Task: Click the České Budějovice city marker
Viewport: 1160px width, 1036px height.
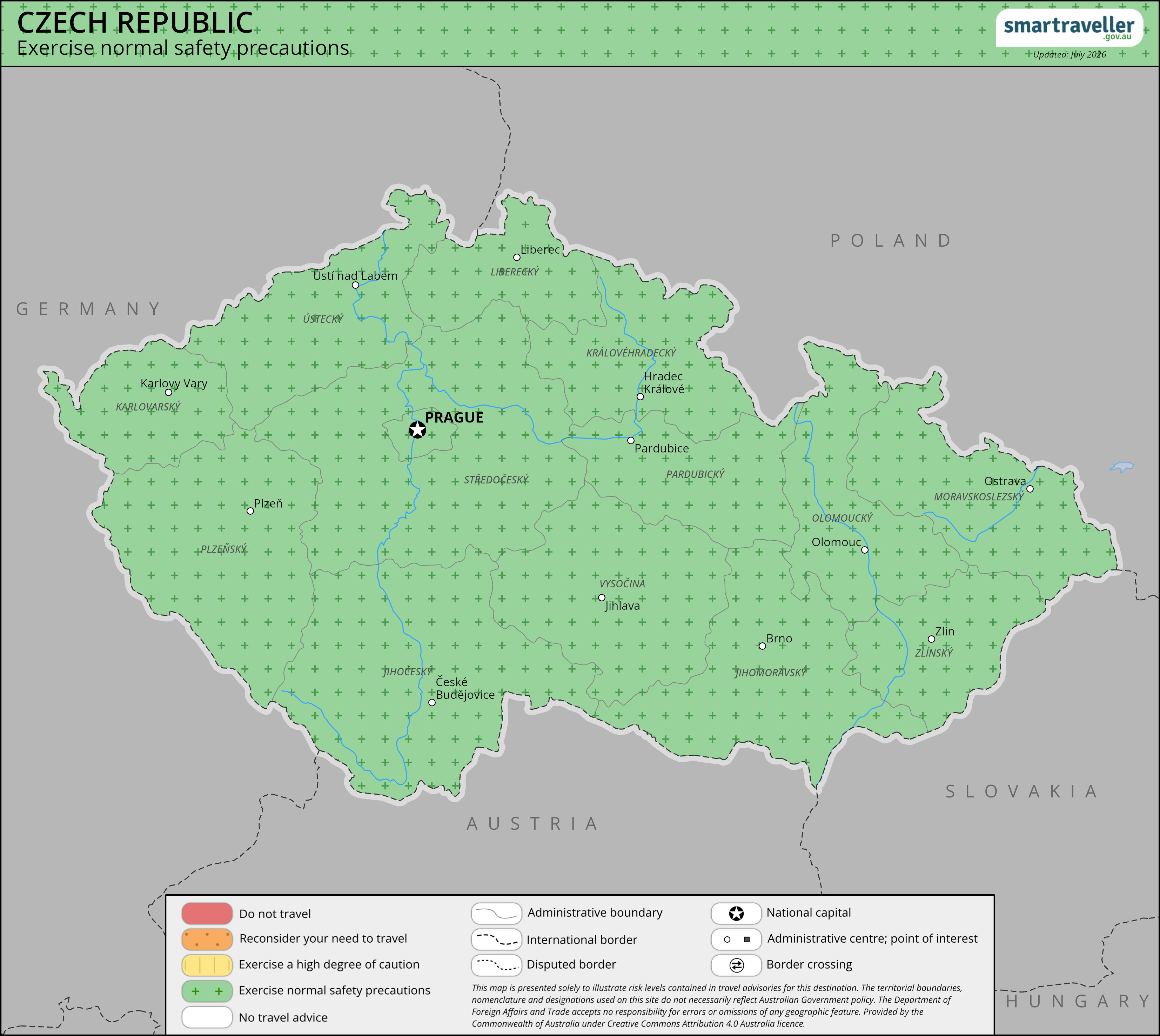Action: pos(432,703)
